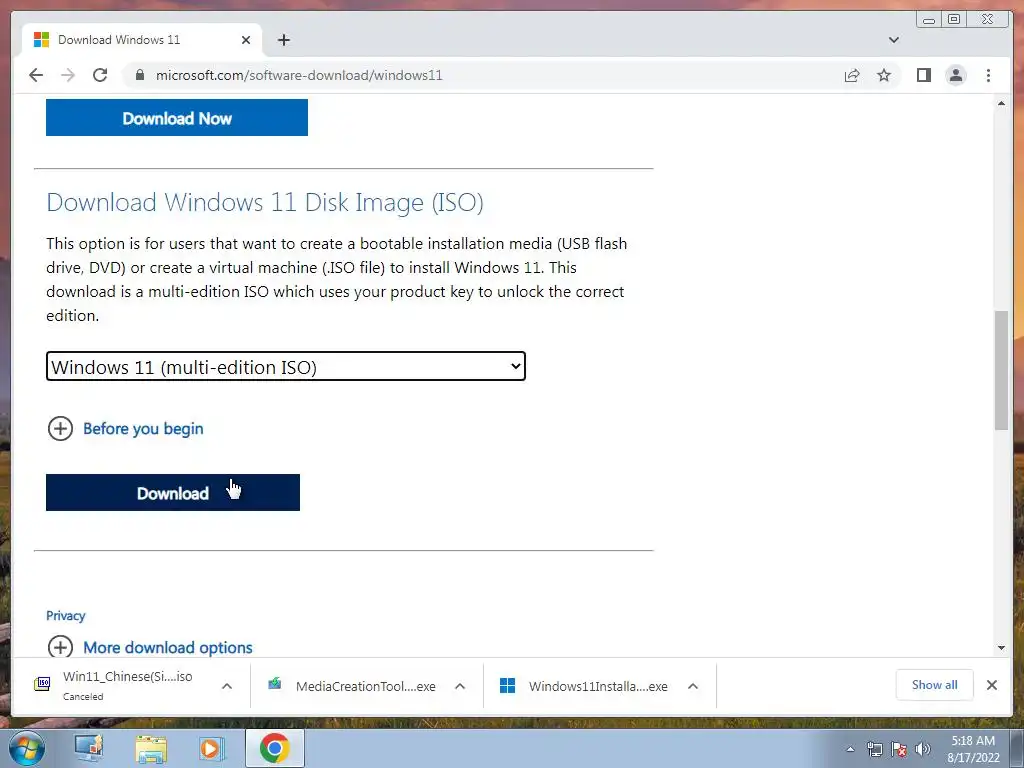The width and height of the screenshot is (1024, 768).
Task: Click the Chrome taskbar icon
Action: pos(274,748)
